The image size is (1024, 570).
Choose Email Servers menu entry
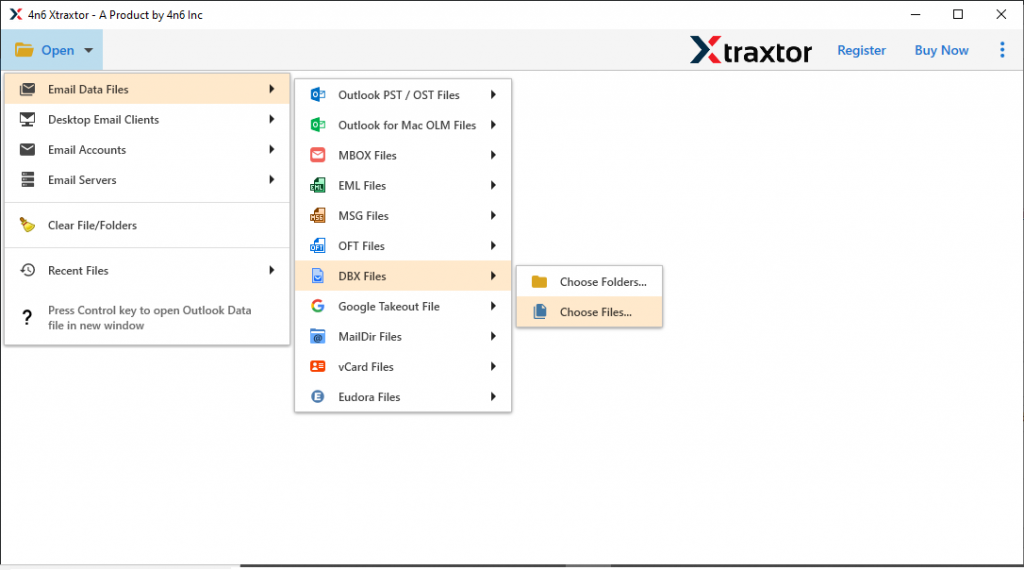tap(147, 180)
